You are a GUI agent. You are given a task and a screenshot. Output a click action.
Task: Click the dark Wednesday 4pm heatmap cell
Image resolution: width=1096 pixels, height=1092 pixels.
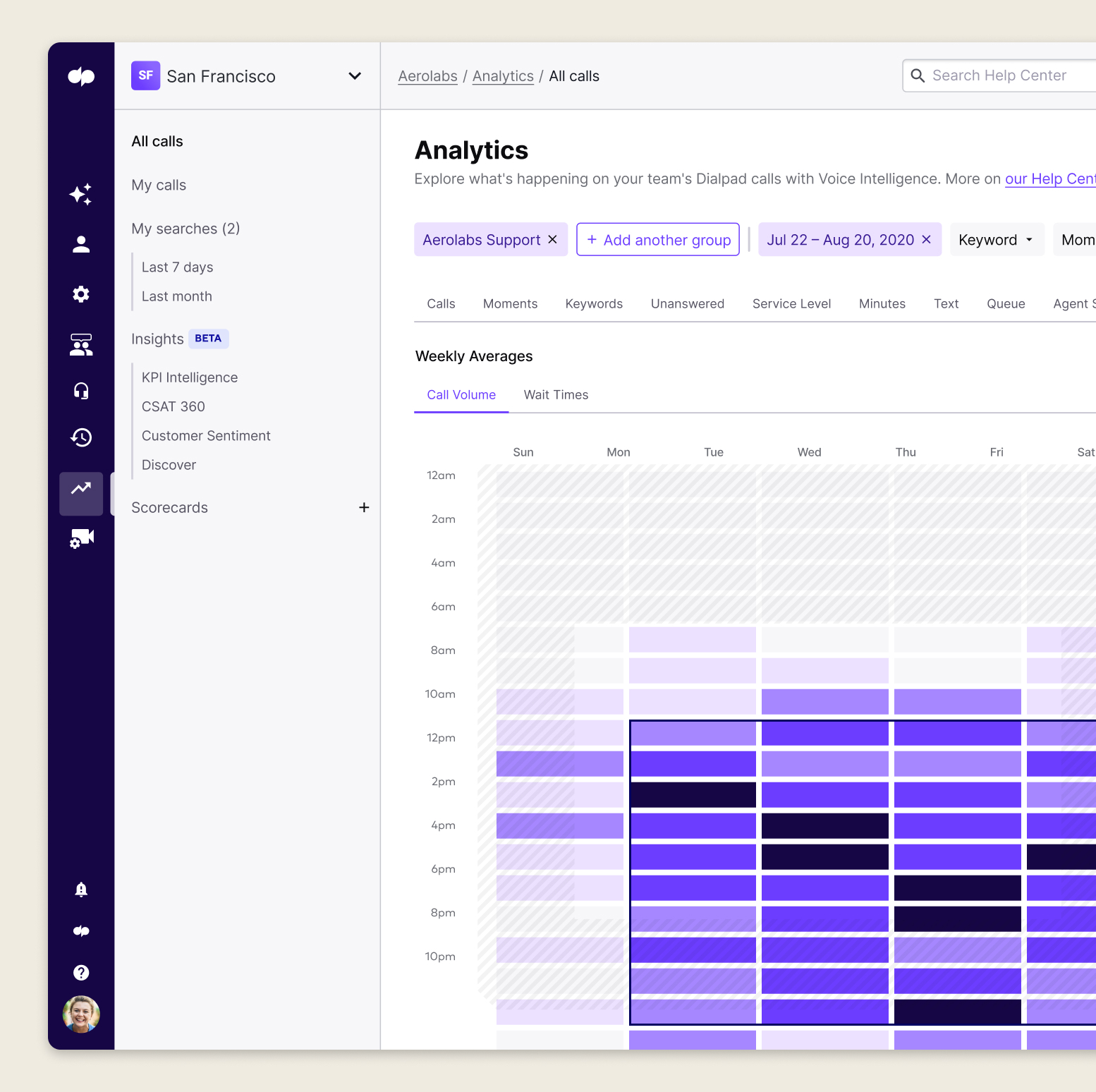(x=825, y=826)
